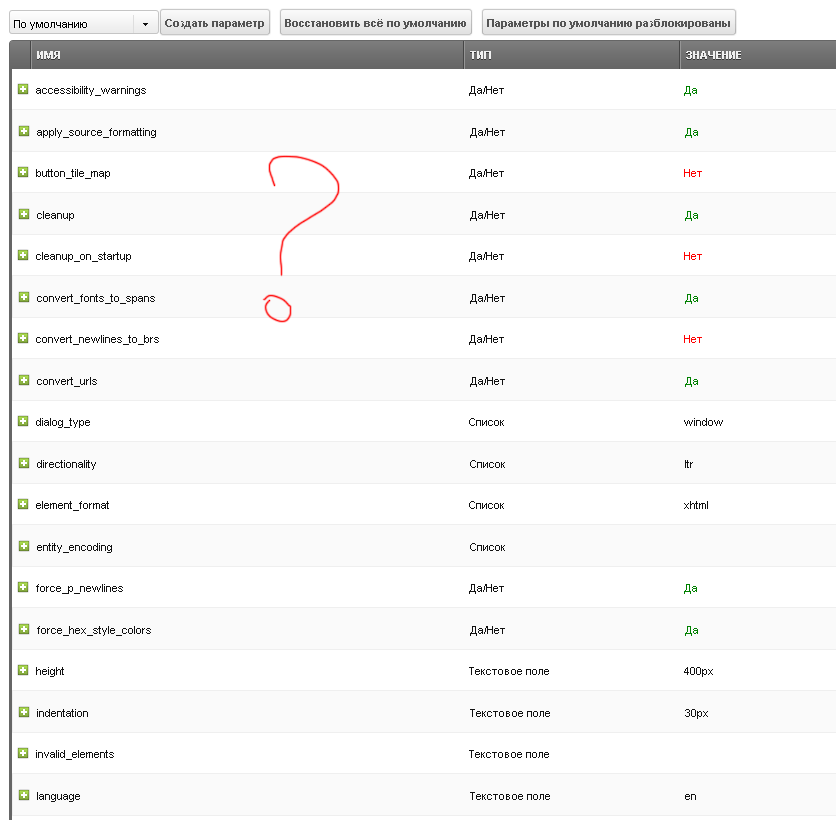Expand the button_tile_map row plus icon
Viewport: 836px width, 820px height.
point(23,172)
